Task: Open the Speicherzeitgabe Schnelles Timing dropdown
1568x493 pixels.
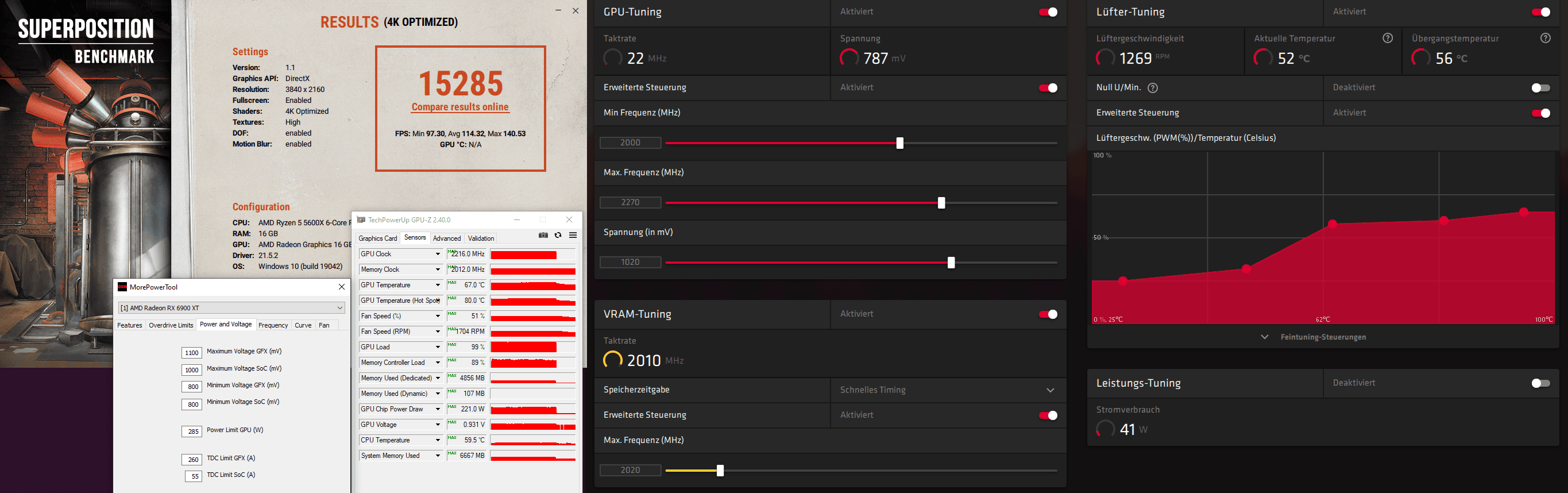Action: pos(948,390)
